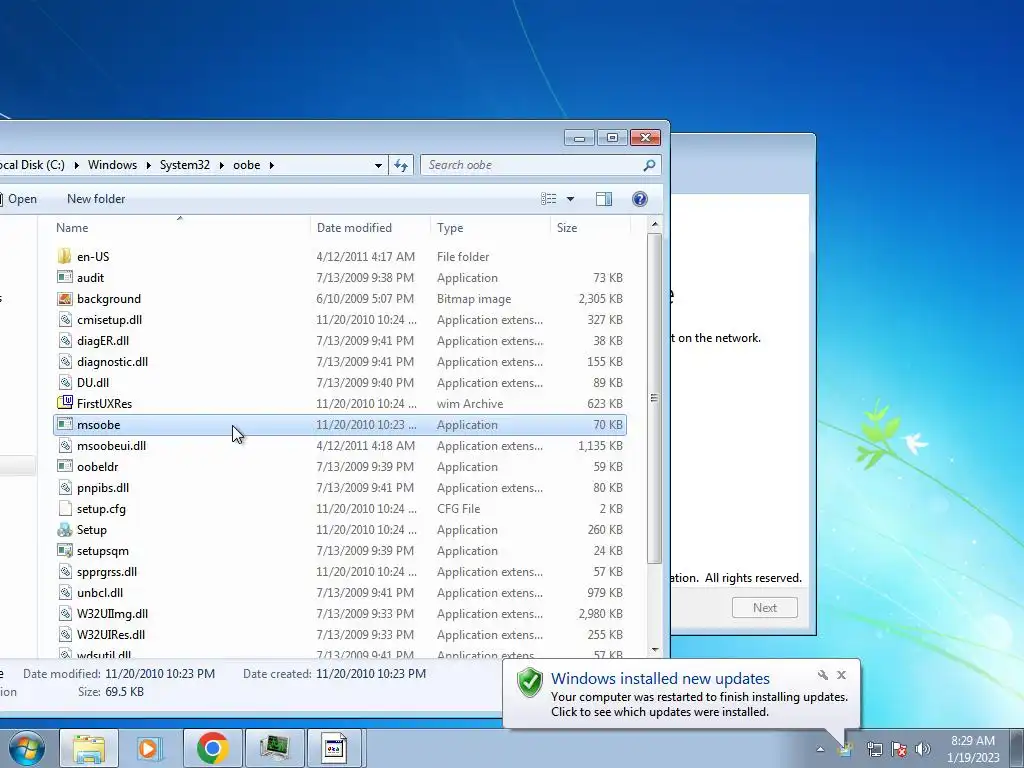This screenshot has width=1024, height=768.
Task: Click the Change your view icon
Action: [x=549, y=199]
